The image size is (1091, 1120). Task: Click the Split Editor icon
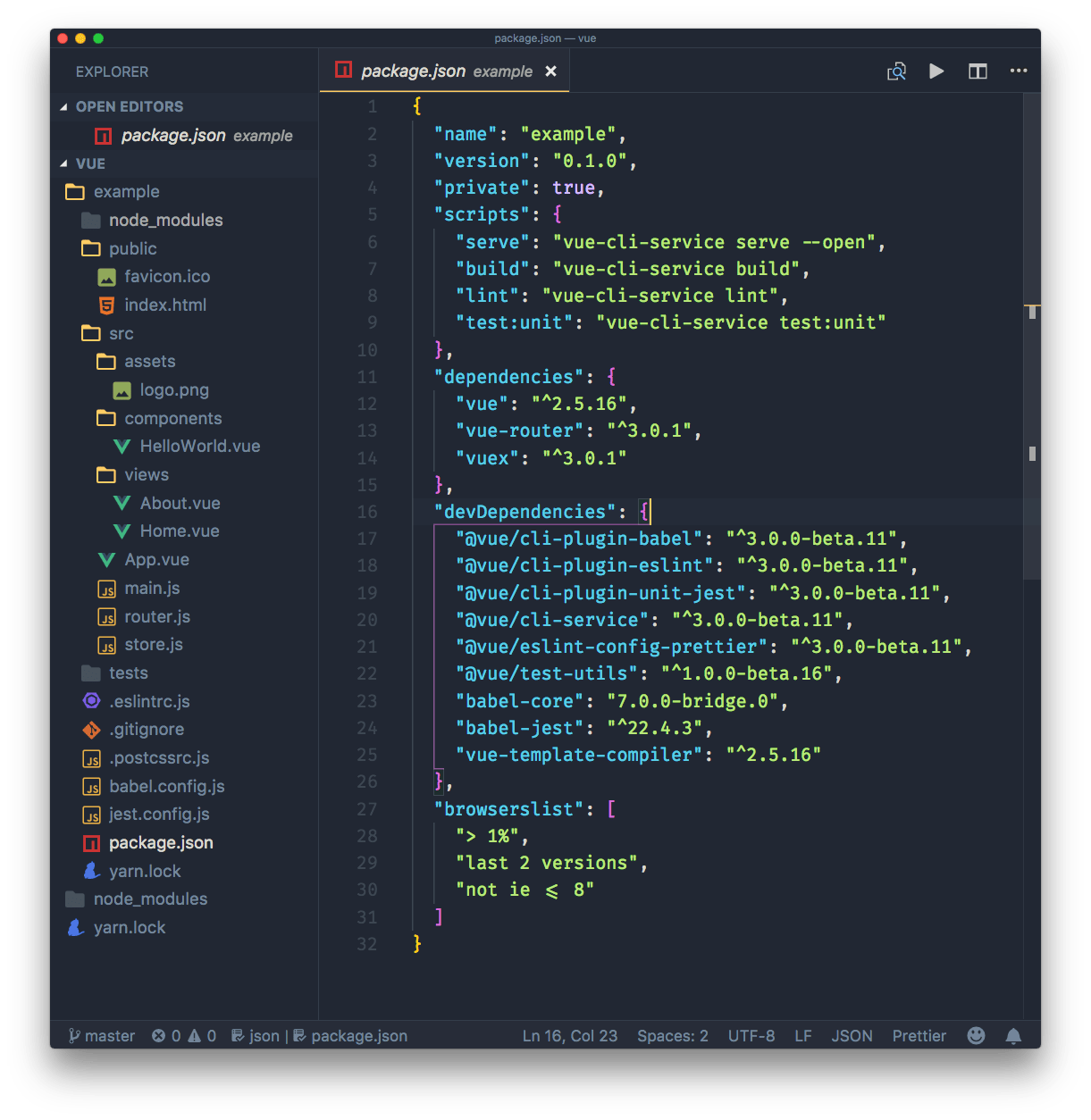[978, 71]
